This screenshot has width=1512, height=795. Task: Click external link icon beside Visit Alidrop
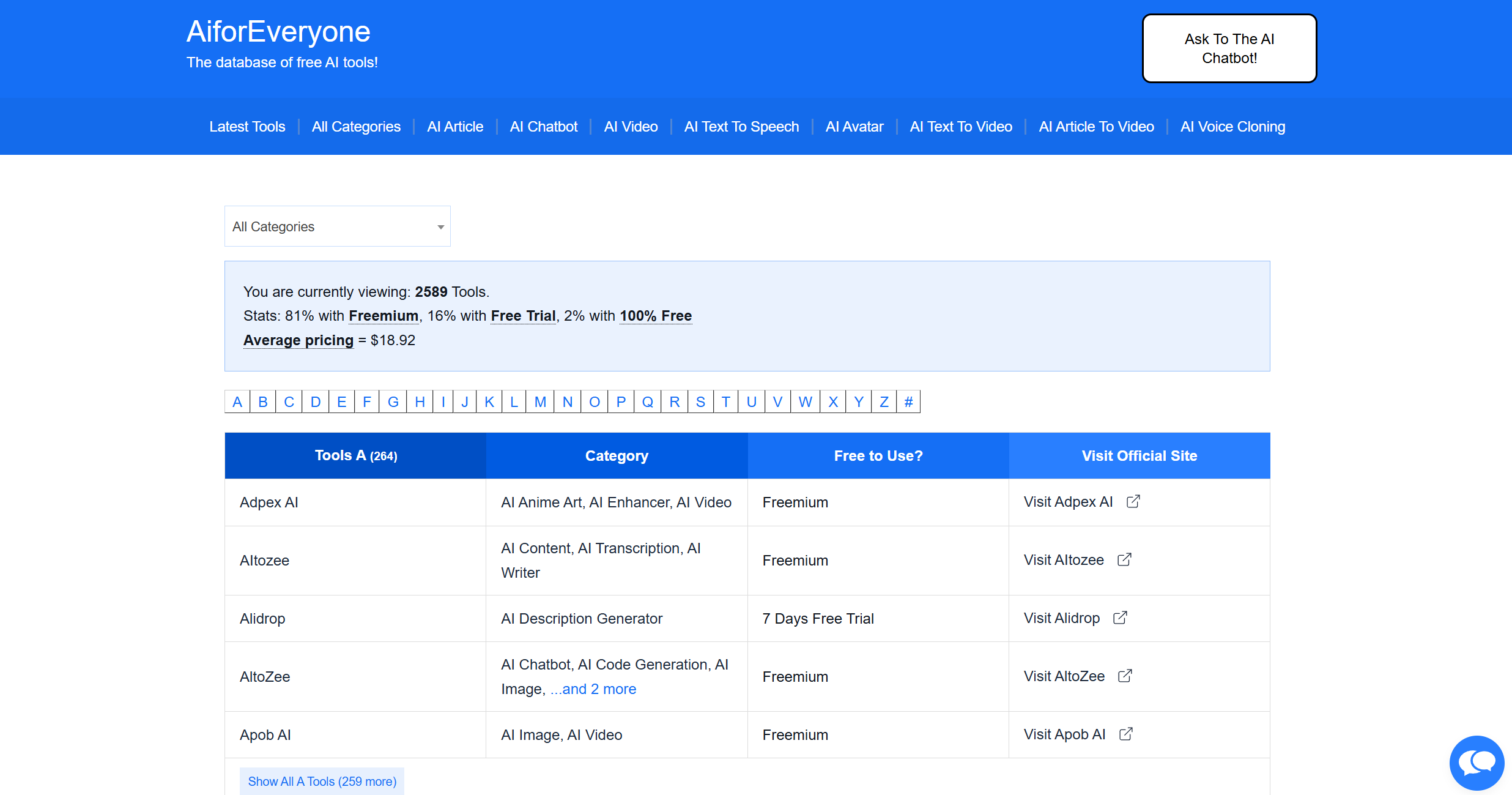(x=1120, y=618)
